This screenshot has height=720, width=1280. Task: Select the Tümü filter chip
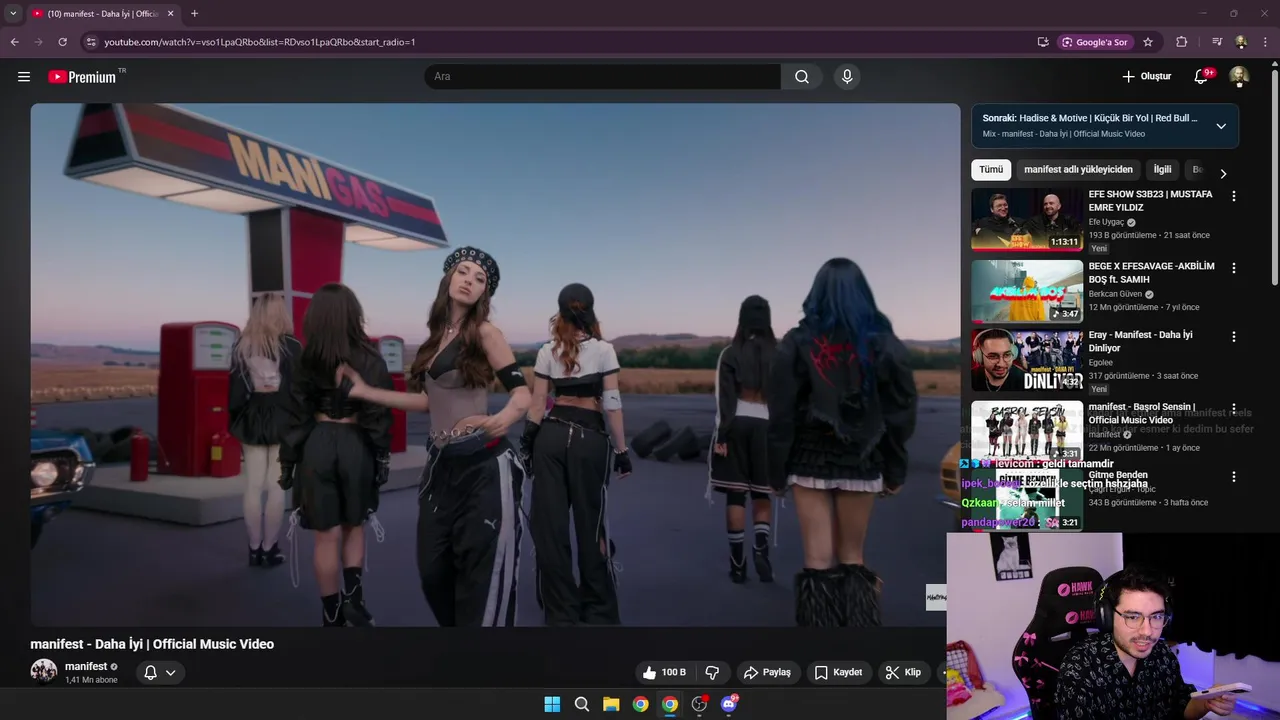991,170
